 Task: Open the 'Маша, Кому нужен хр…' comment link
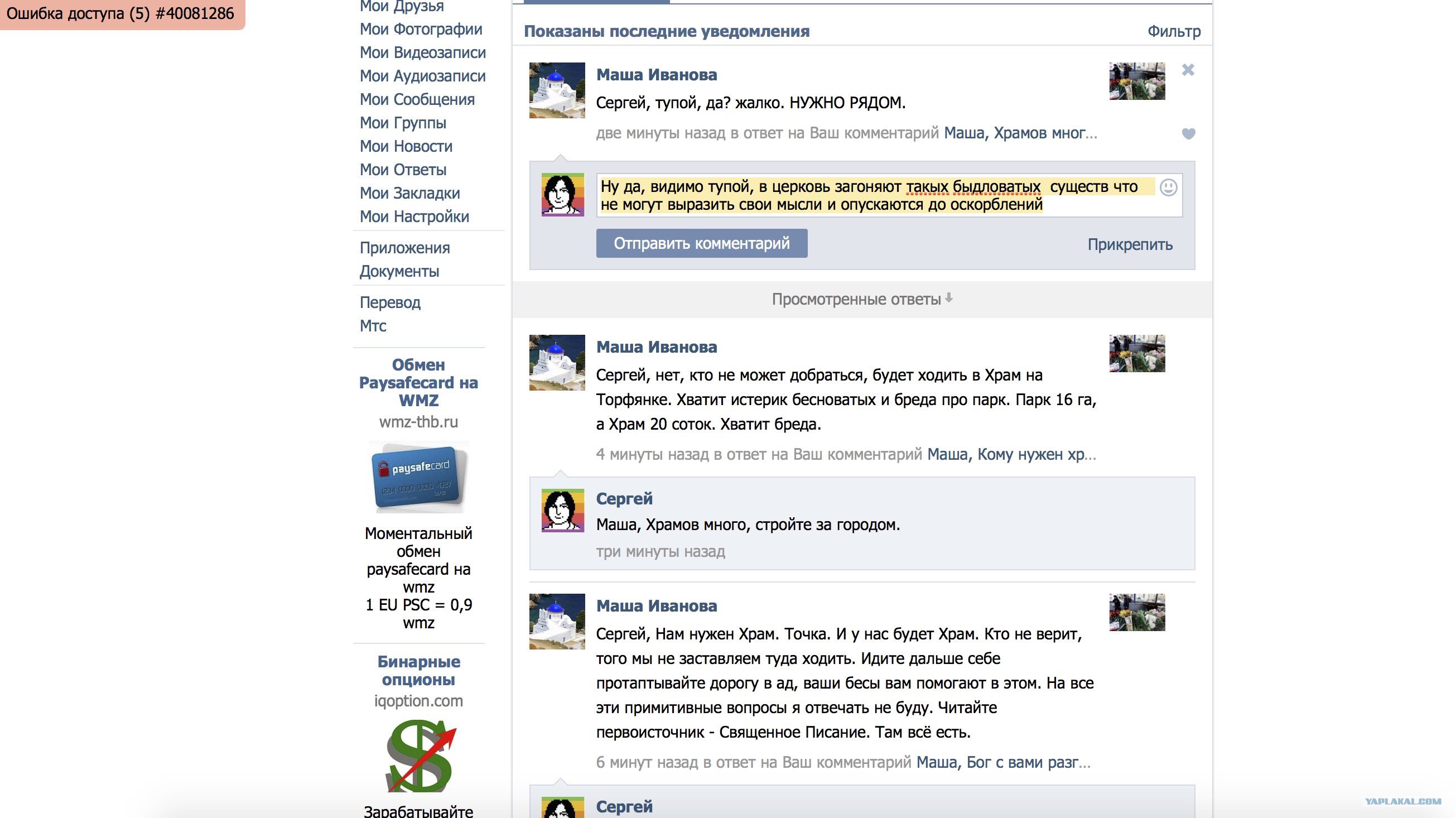[x=1012, y=455]
